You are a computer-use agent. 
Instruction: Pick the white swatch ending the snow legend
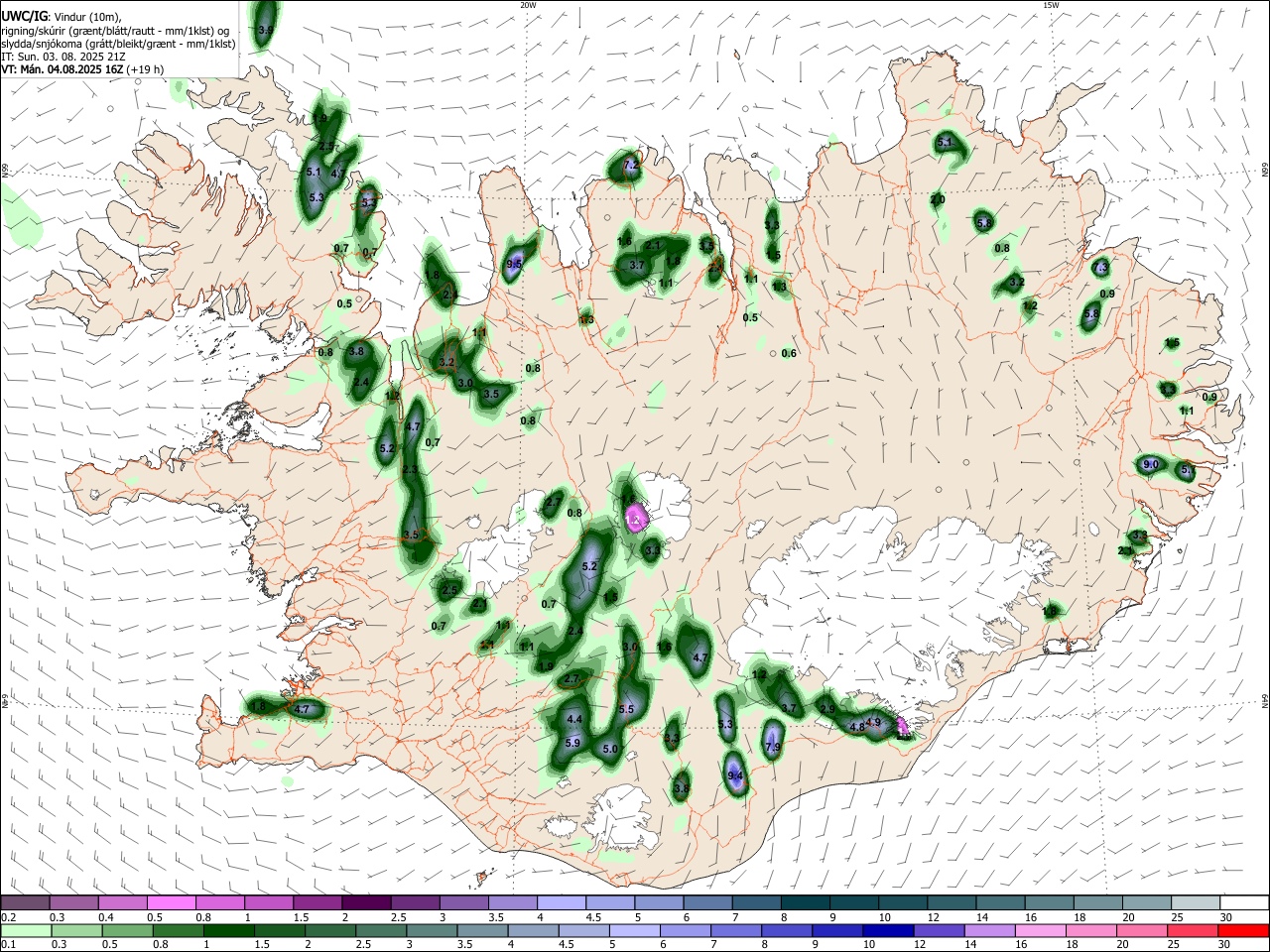pos(1243,902)
